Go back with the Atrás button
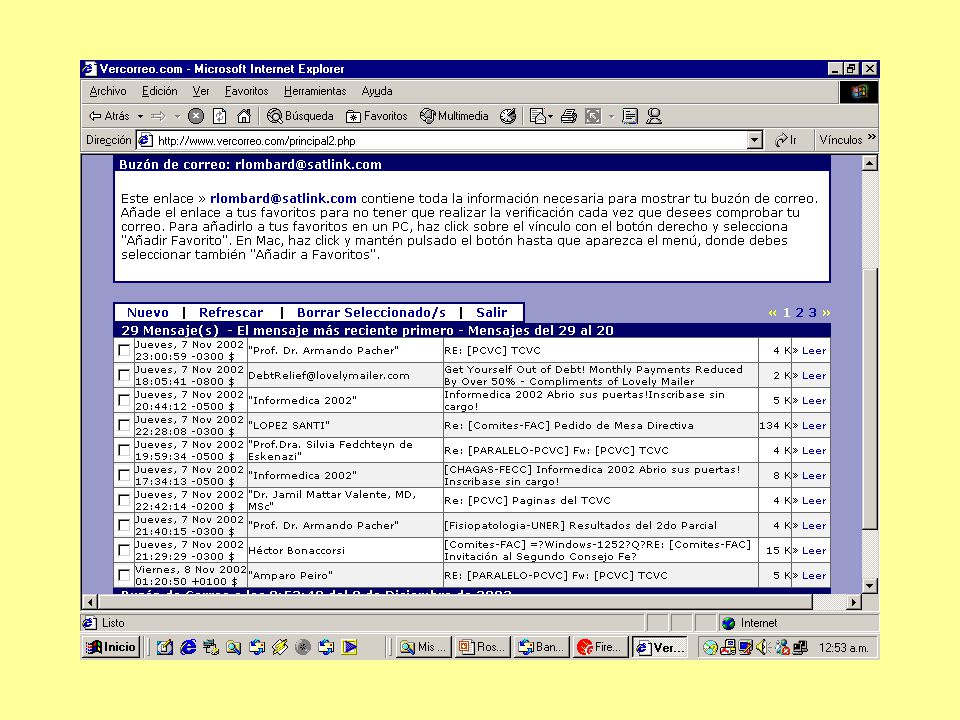960x720 pixels. (x=110, y=116)
